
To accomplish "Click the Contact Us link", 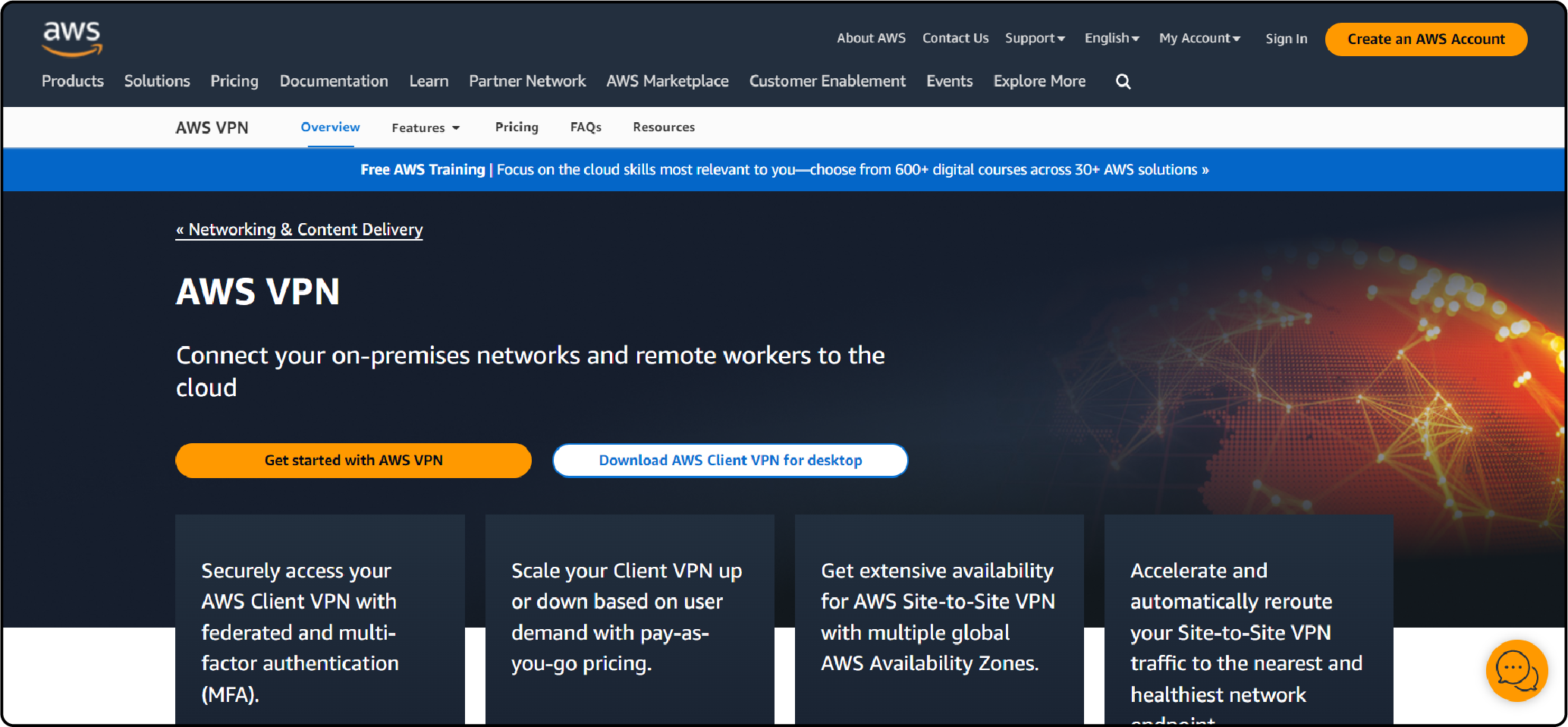I will point(955,38).
